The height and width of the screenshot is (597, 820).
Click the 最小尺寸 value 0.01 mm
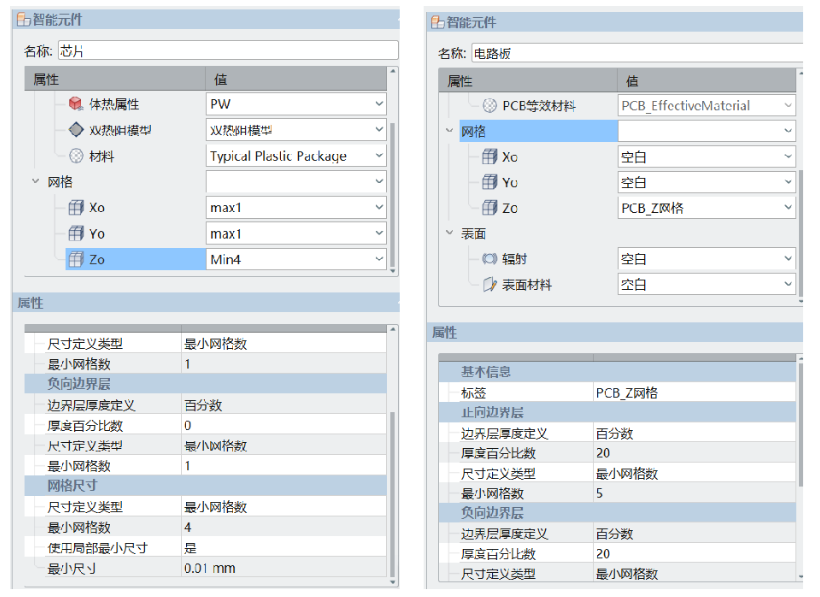pyautogui.click(x=210, y=568)
